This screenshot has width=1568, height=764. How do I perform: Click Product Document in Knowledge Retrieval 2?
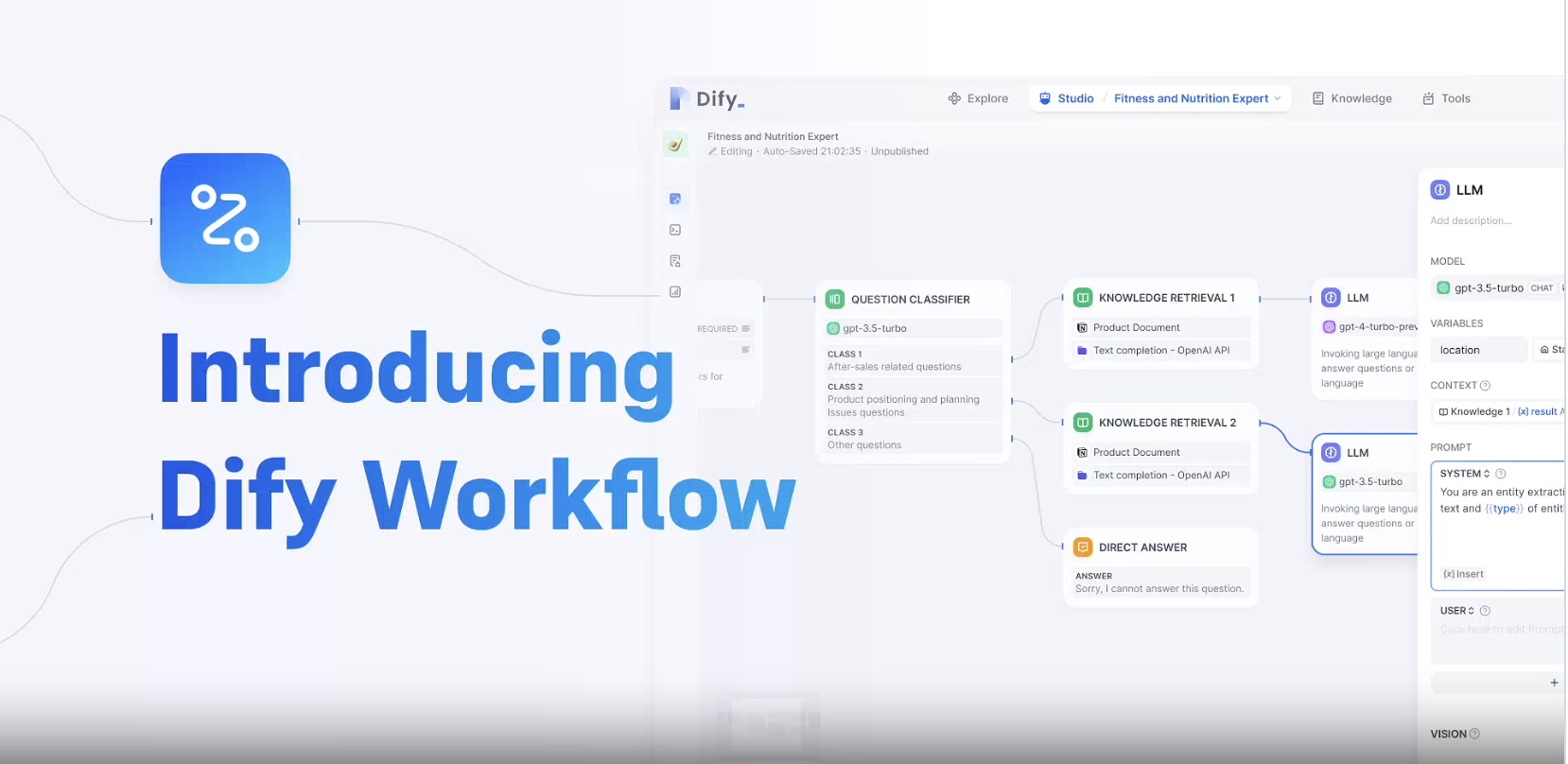click(x=1161, y=452)
